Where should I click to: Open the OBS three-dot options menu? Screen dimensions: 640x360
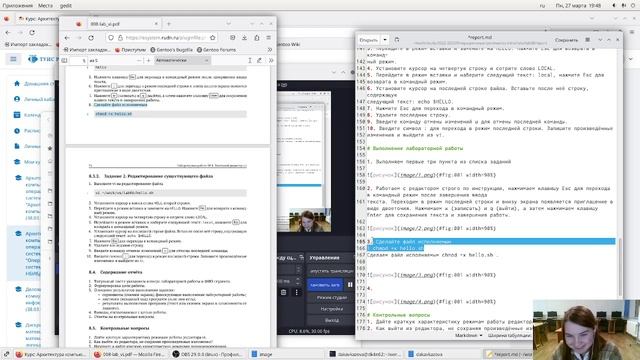(x=297, y=292)
